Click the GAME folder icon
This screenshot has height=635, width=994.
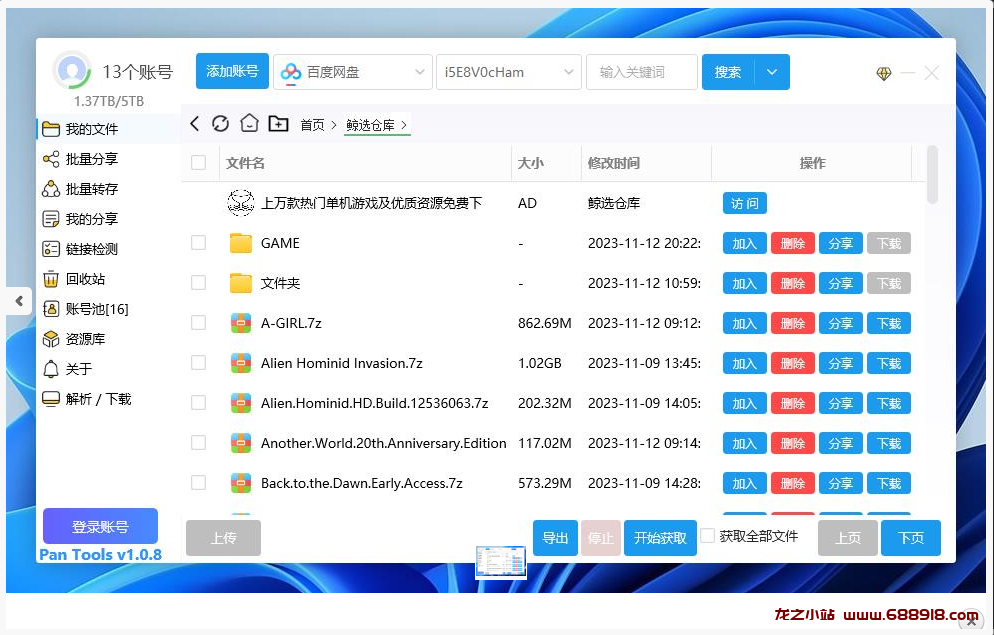pos(241,243)
